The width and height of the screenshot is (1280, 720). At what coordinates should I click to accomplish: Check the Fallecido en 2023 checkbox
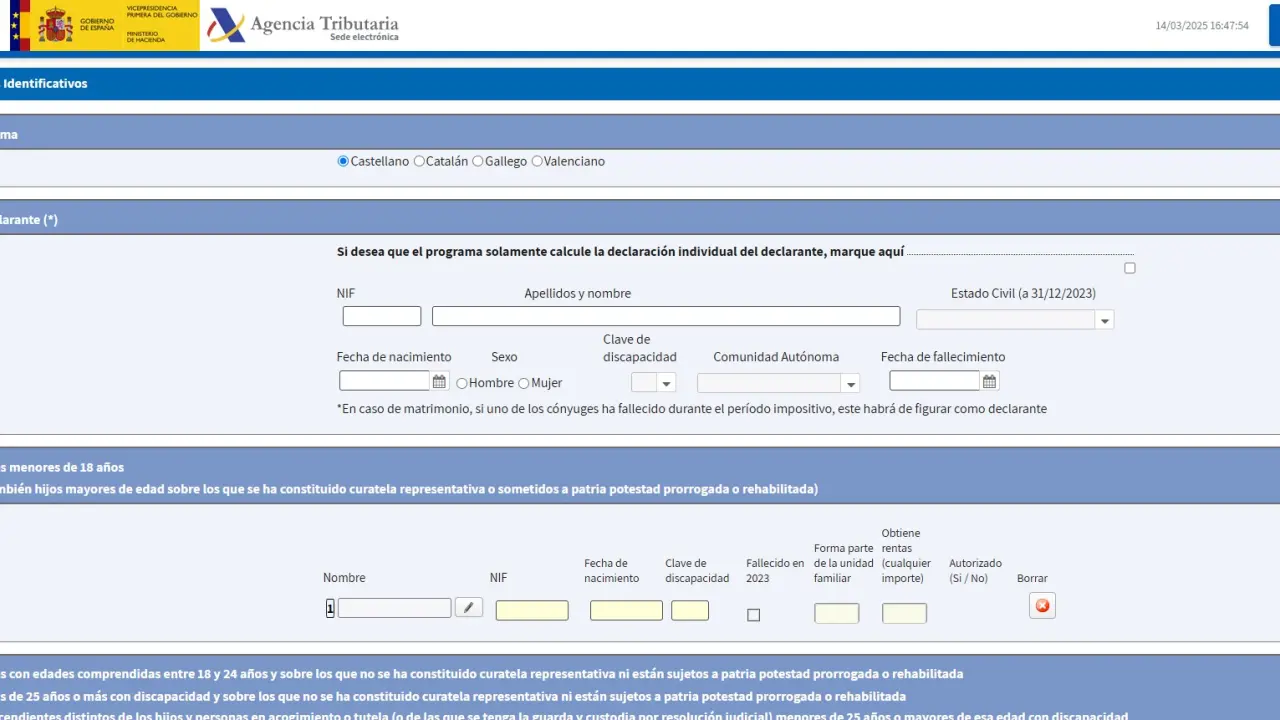click(x=753, y=615)
